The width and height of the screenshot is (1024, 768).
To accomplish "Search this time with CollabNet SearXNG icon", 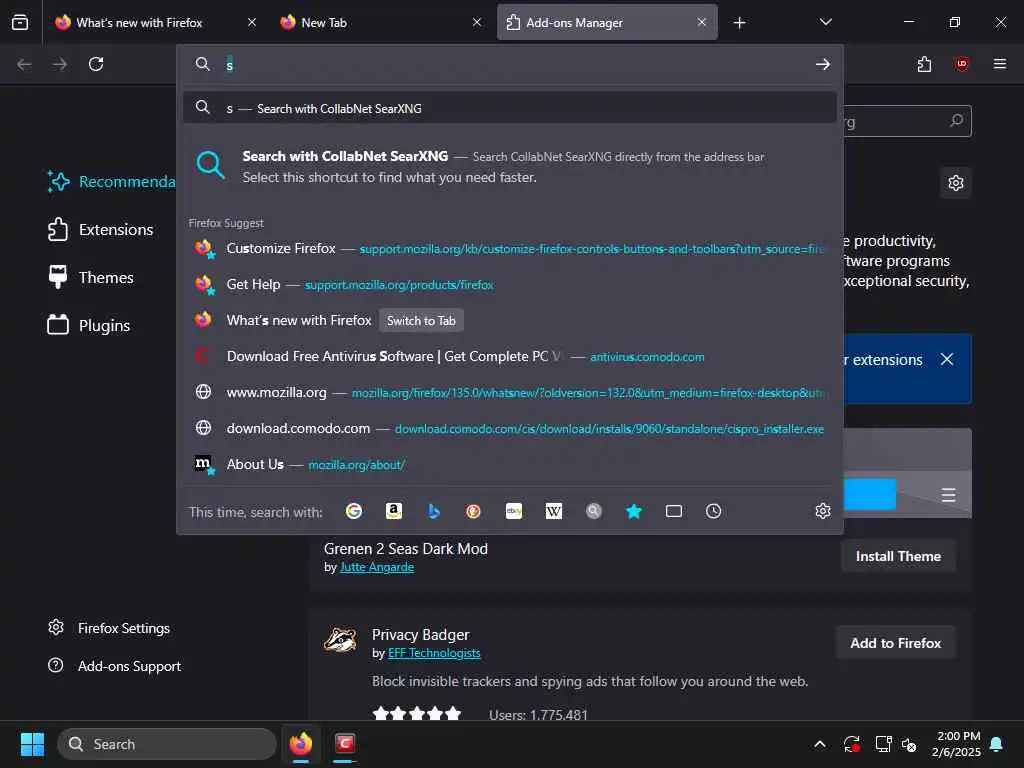I will click(x=594, y=511).
